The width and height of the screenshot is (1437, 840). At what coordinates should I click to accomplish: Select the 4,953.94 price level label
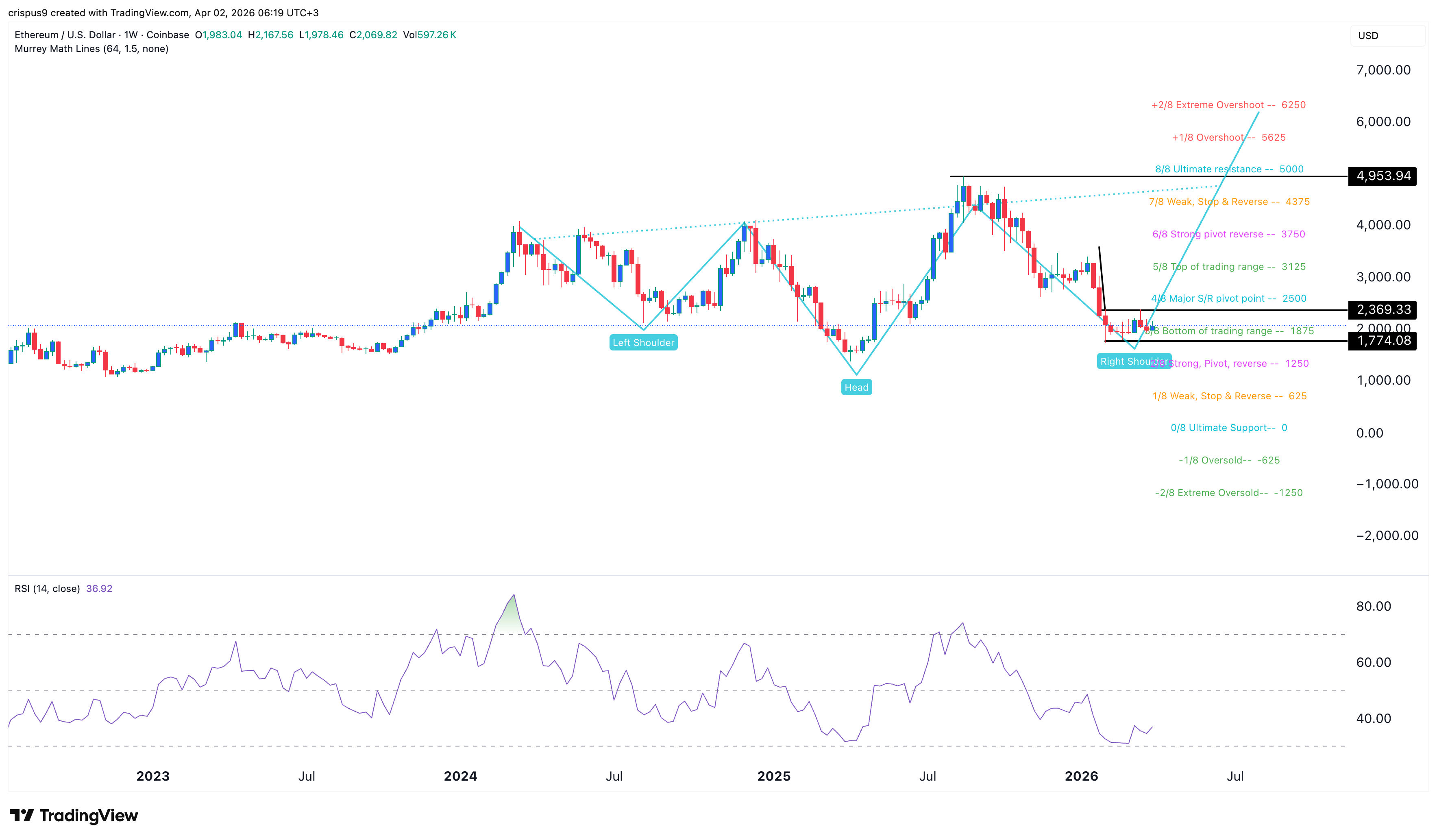coord(1382,176)
